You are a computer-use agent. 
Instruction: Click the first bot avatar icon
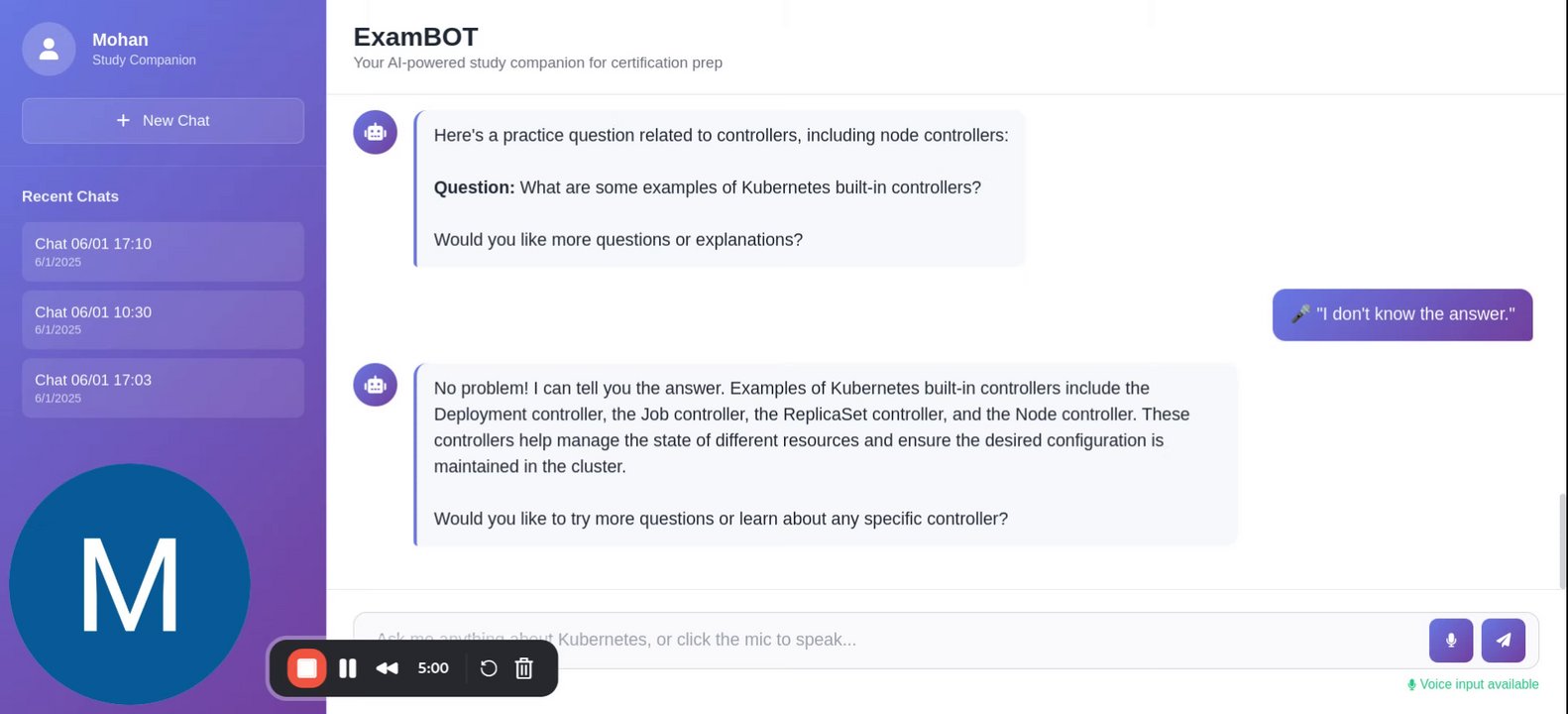click(375, 132)
